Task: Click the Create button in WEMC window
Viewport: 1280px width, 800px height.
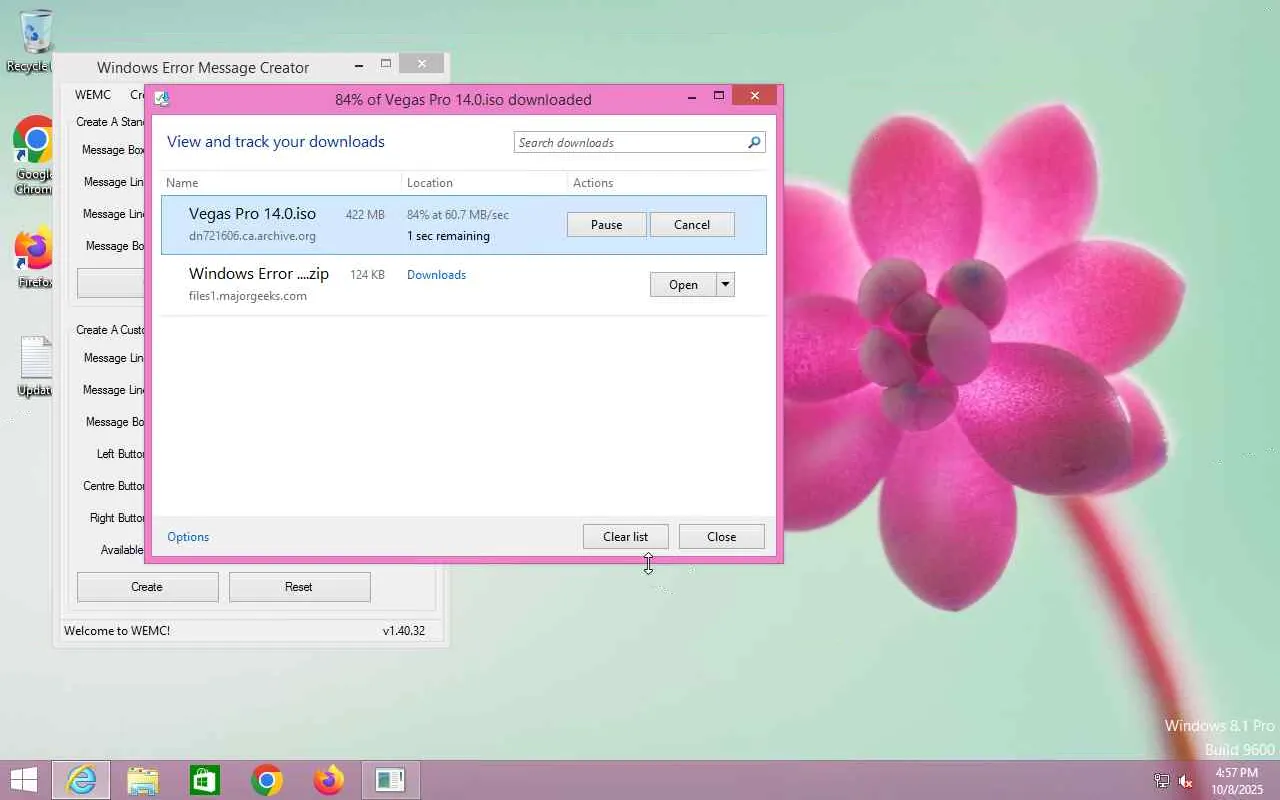Action: pos(147,587)
